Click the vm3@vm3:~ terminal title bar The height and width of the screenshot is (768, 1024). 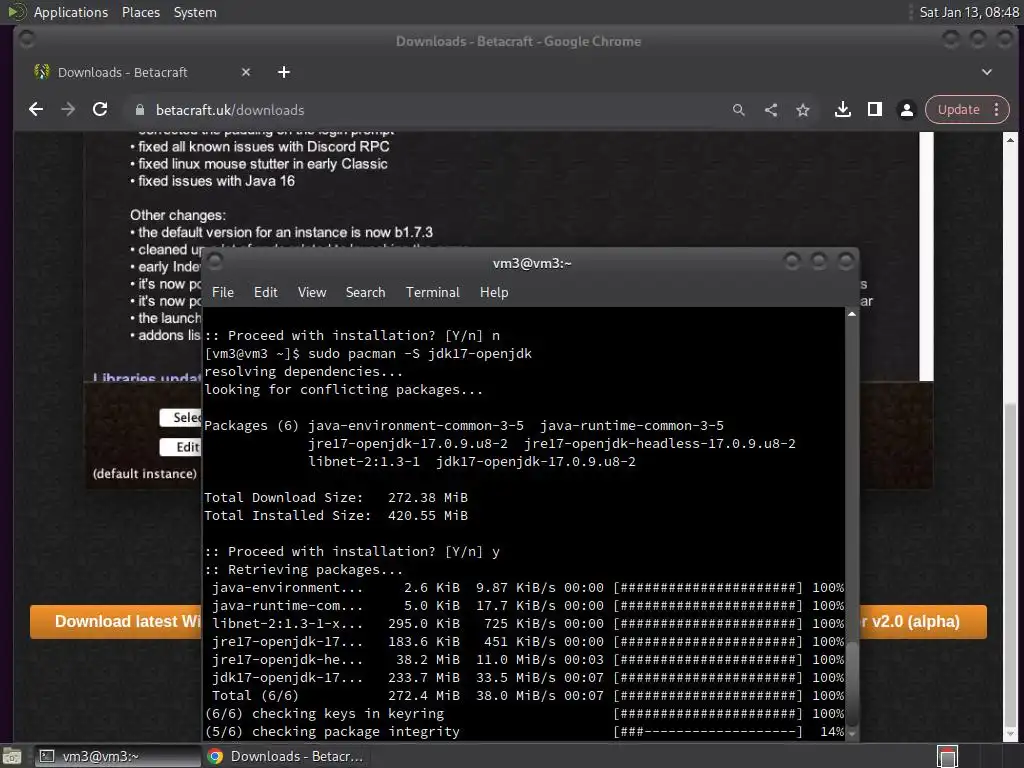pos(532,263)
